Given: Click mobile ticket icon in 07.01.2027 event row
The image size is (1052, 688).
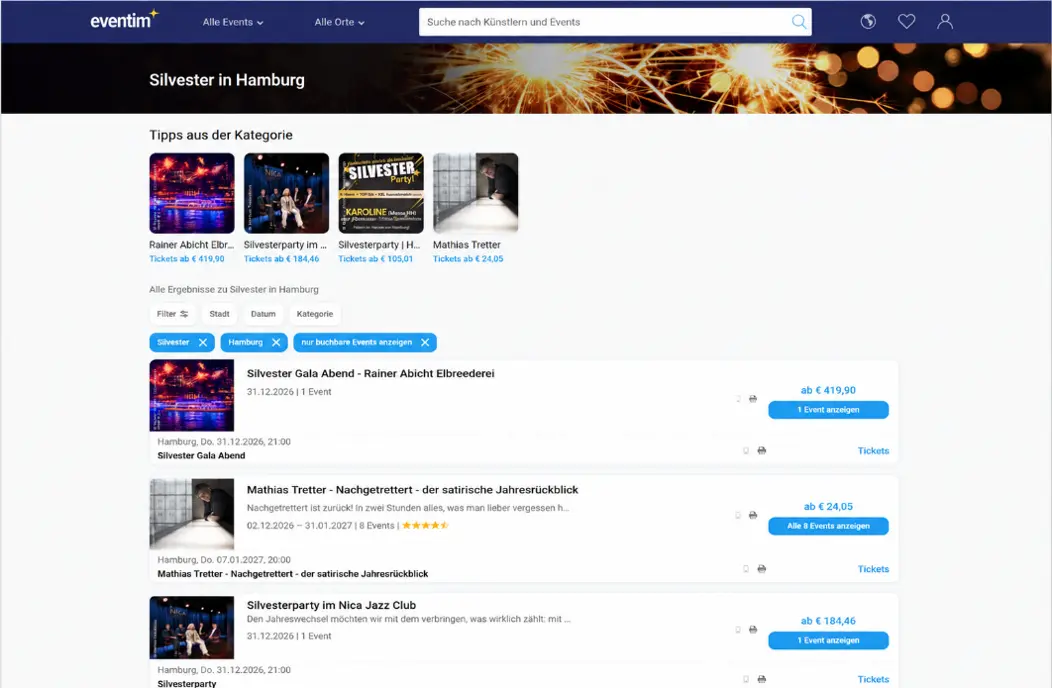Looking at the screenshot, I should [x=746, y=569].
